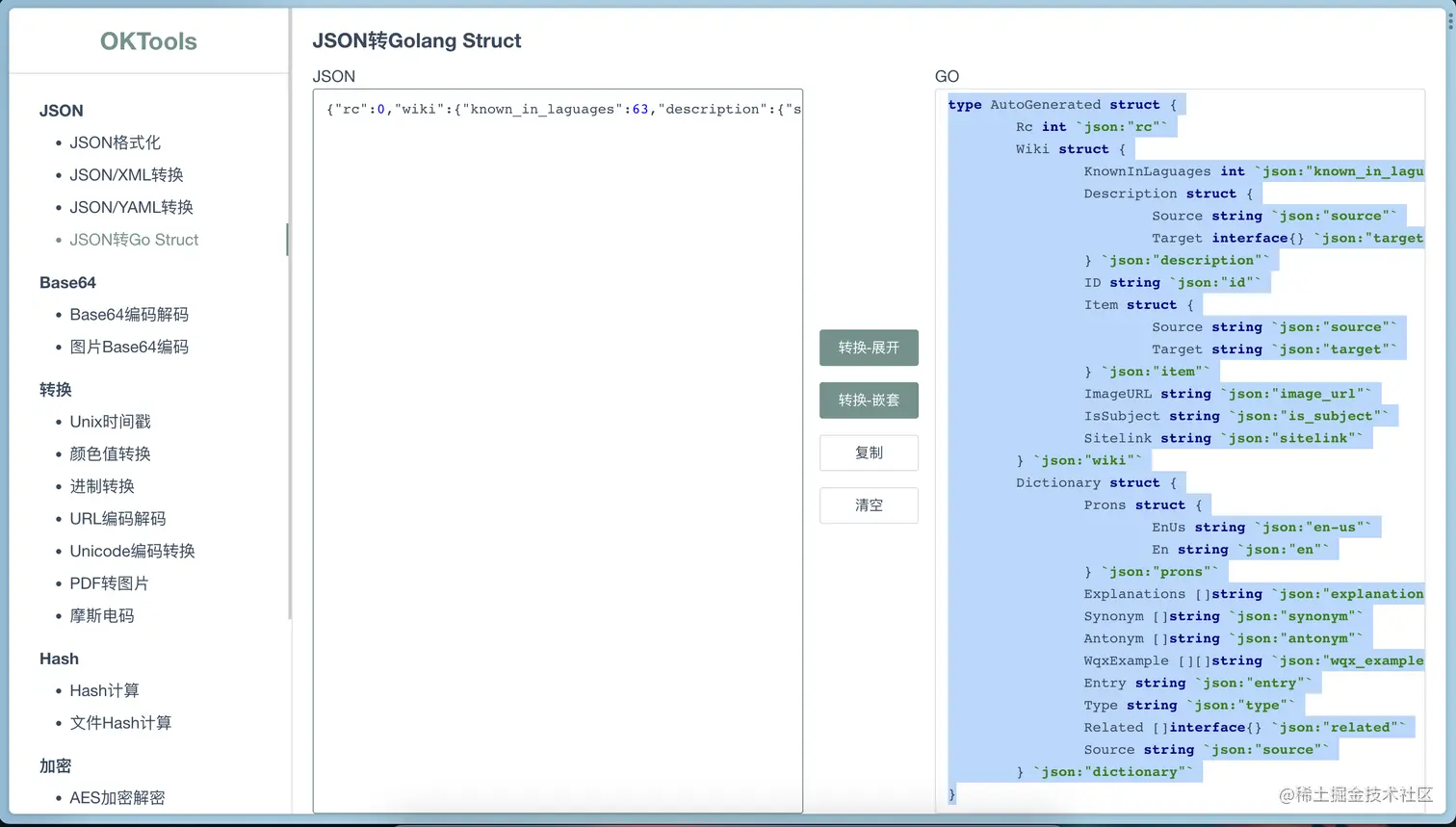Click the 'Antonym []string' code line

coord(1223,638)
